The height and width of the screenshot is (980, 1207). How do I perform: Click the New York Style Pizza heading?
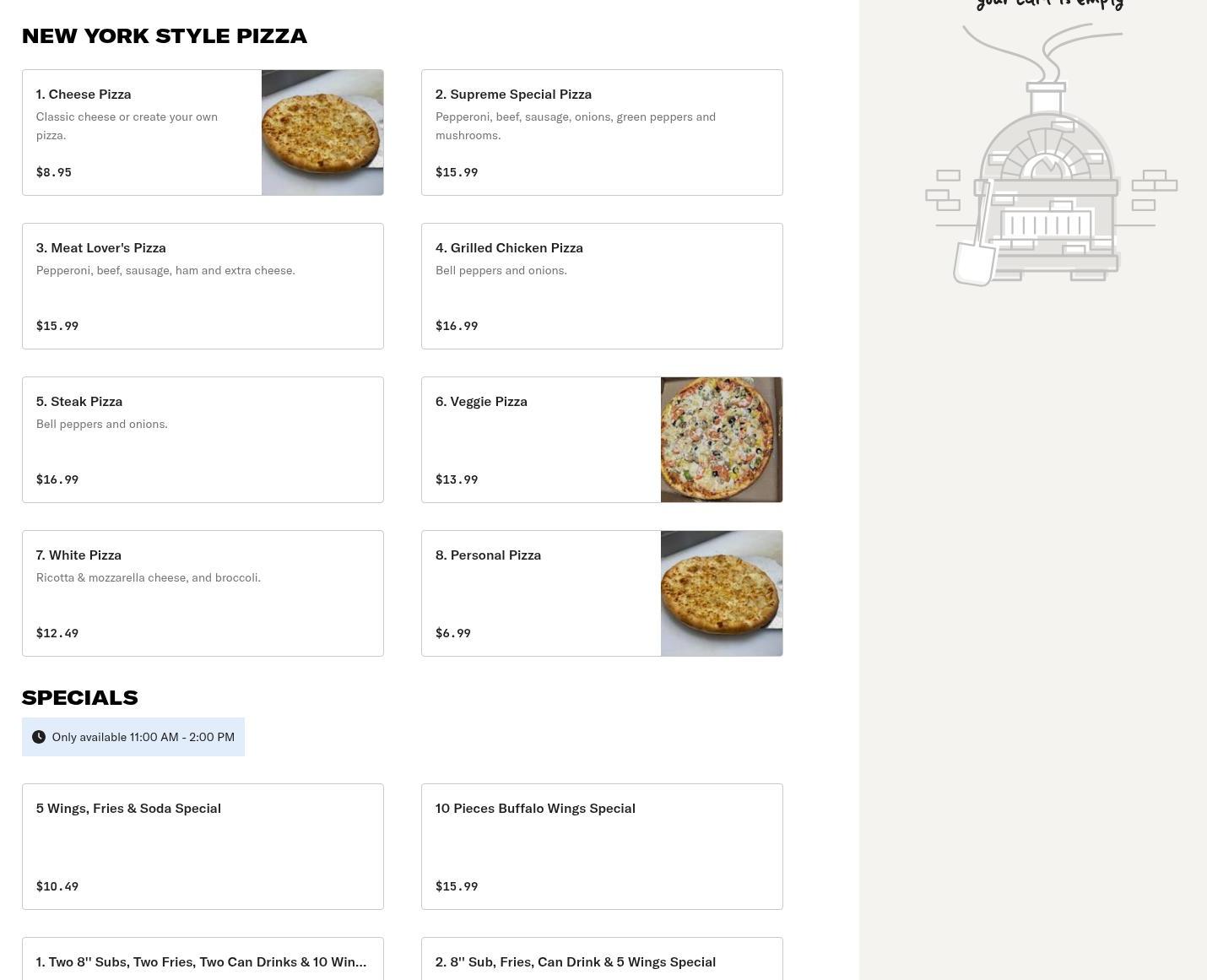pyautogui.click(x=165, y=35)
